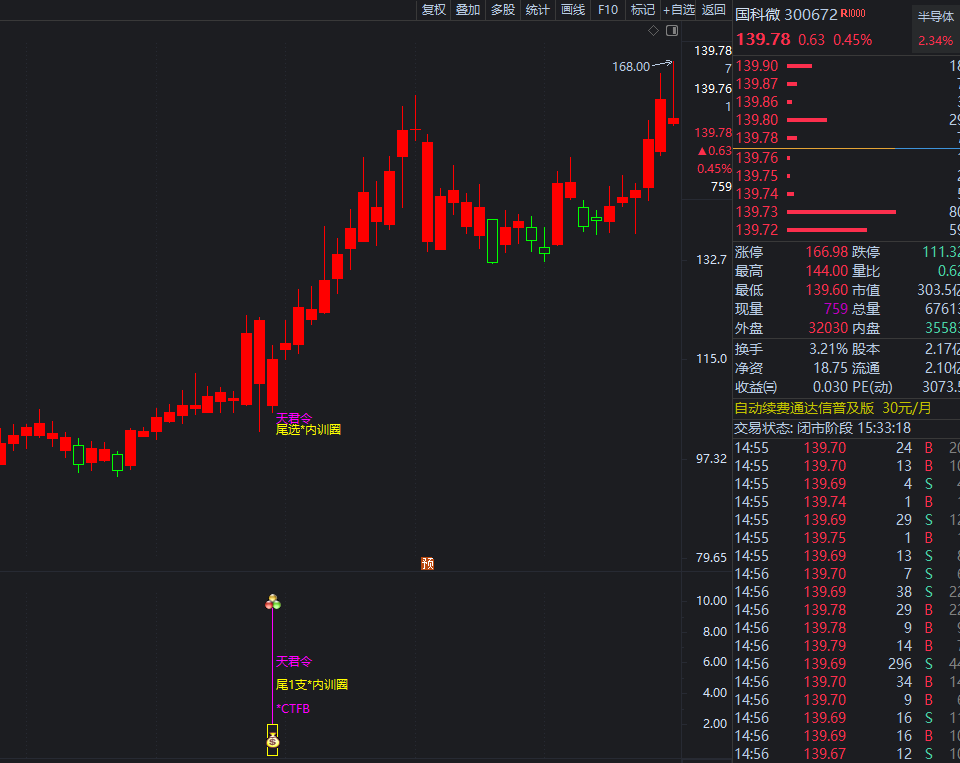The width and height of the screenshot is (960, 763).
Task: Click the R margin-trading badge beside 300672
Action: (x=852, y=14)
